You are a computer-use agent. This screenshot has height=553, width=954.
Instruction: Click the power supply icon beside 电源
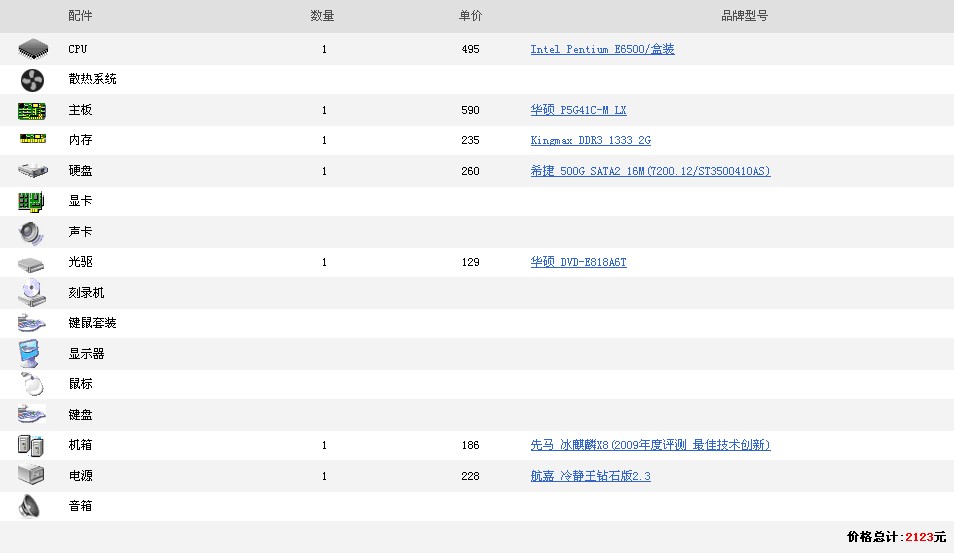(31, 474)
